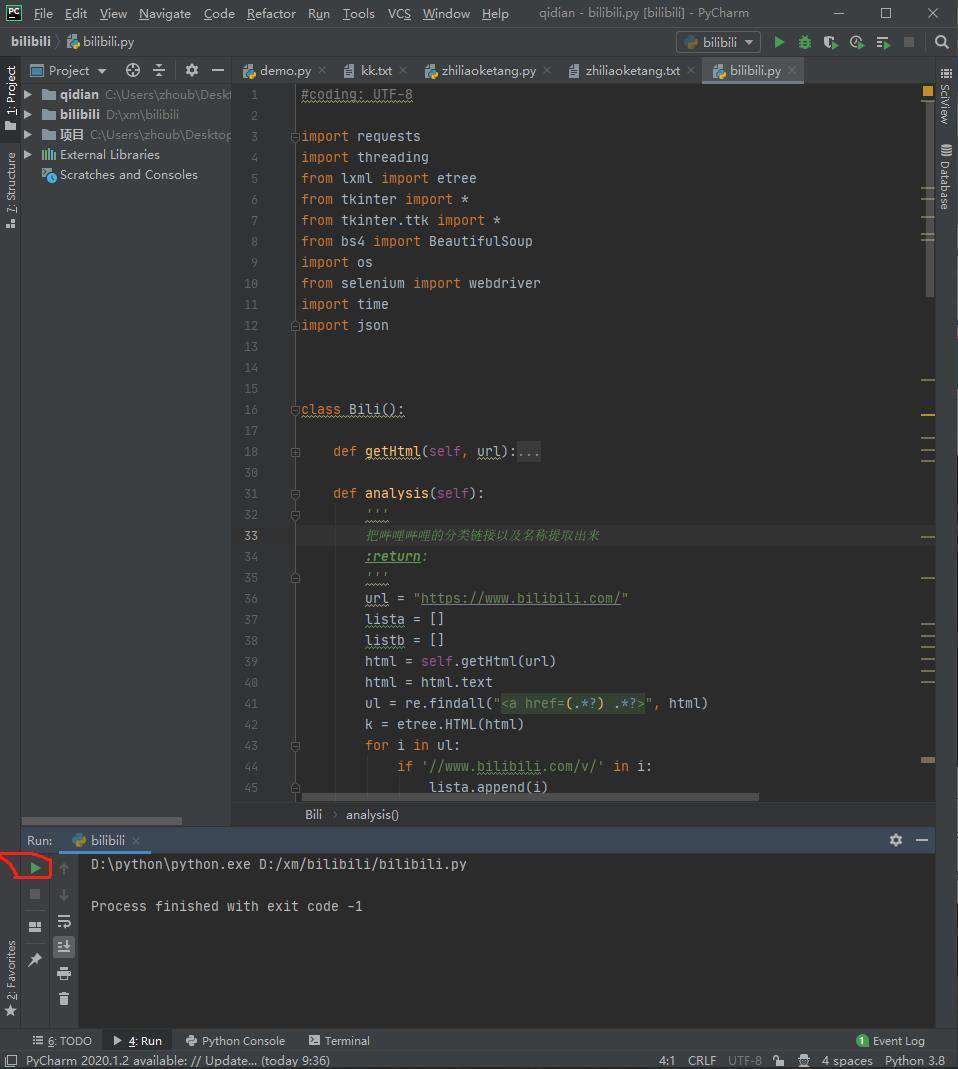Expand the 项目 folder
The width and height of the screenshot is (958, 1069).
[28, 134]
